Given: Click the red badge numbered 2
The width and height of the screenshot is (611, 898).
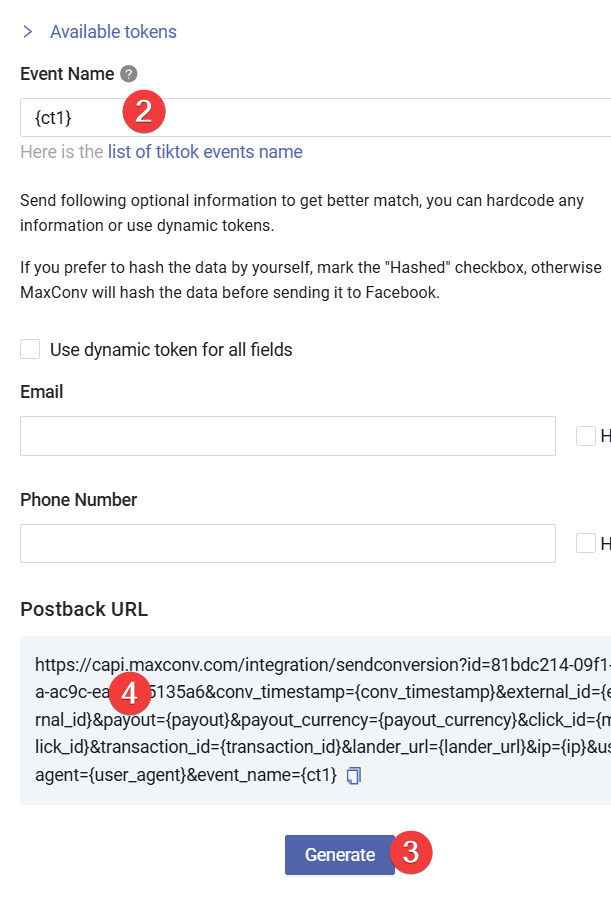Looking at the screenshot, I should (143, 111).
